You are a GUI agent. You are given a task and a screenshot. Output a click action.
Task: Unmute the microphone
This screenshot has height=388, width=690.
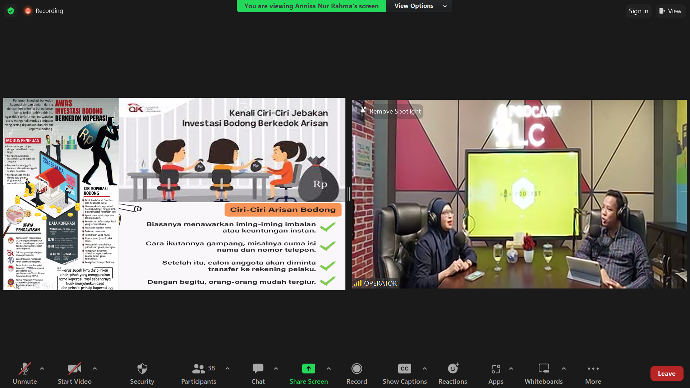click(25, 373)
